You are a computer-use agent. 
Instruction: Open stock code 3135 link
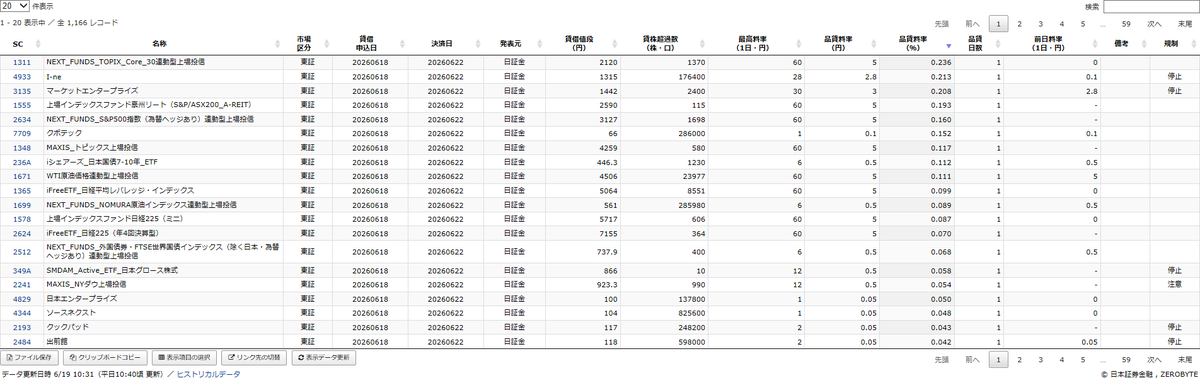point(21,90)
